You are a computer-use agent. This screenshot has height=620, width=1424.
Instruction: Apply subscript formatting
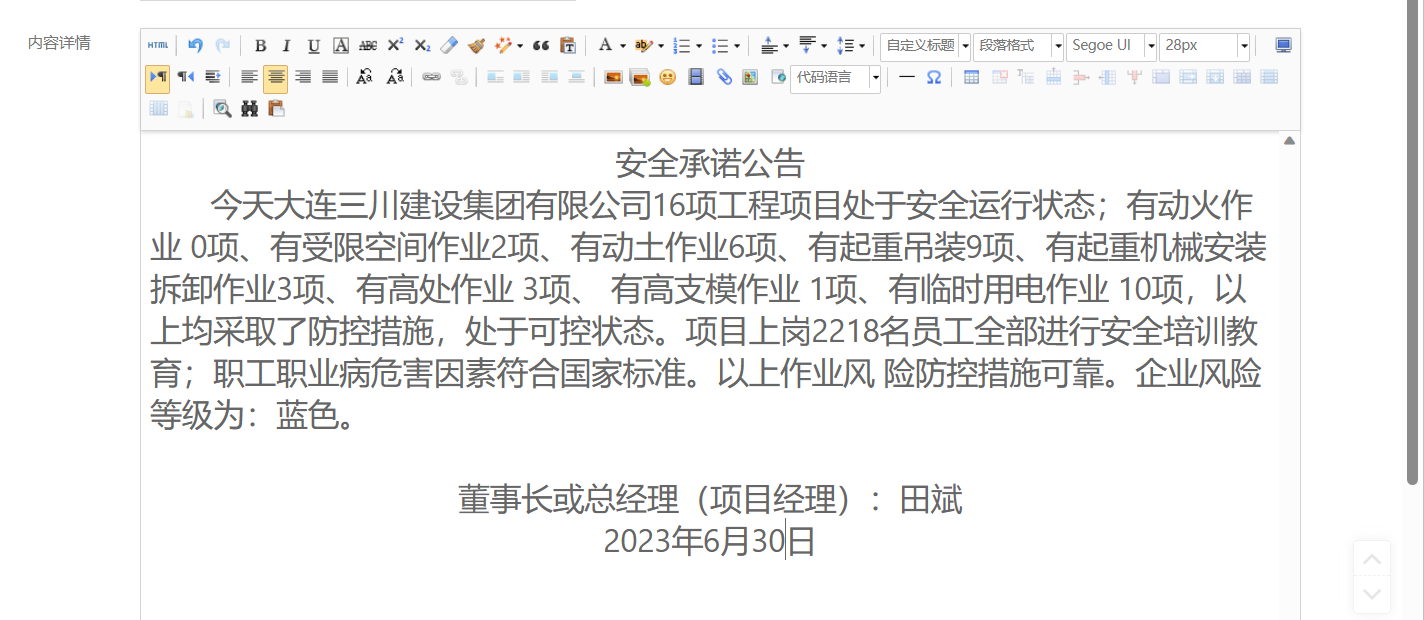[x=422, y=45]
